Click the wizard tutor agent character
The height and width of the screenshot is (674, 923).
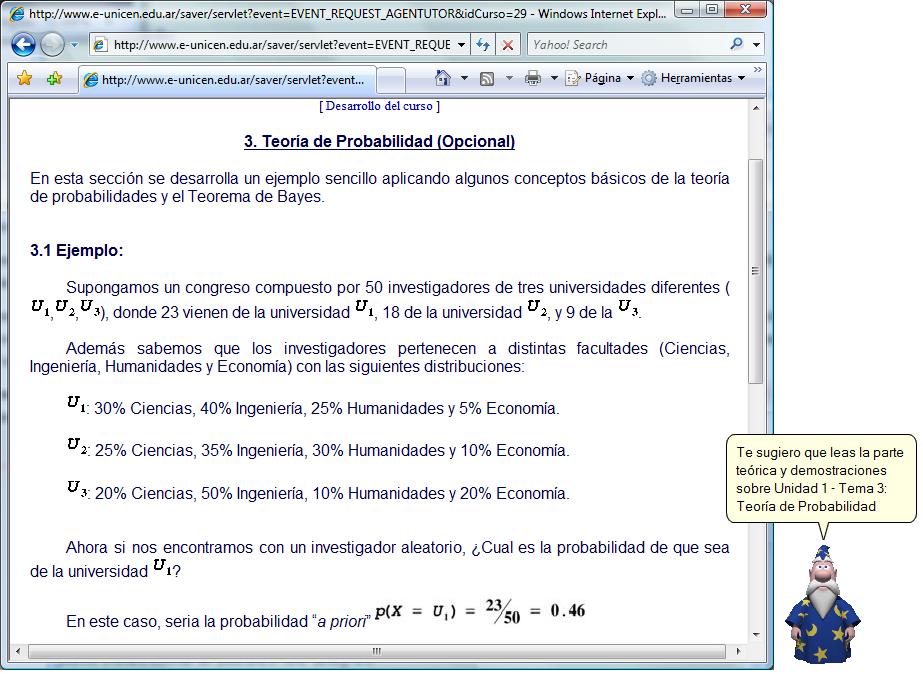pyautogui.click(x=822, y=605)
